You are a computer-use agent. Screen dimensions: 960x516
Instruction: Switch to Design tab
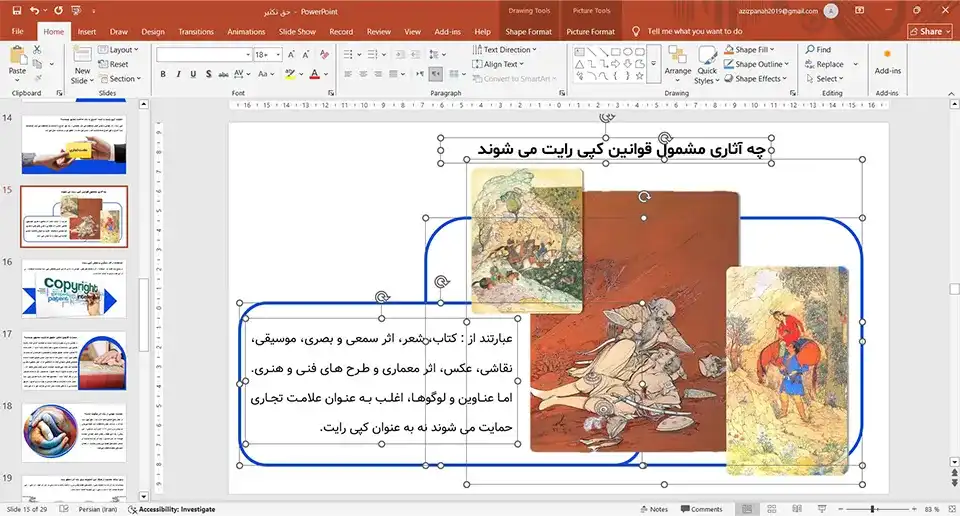[152, 31]
